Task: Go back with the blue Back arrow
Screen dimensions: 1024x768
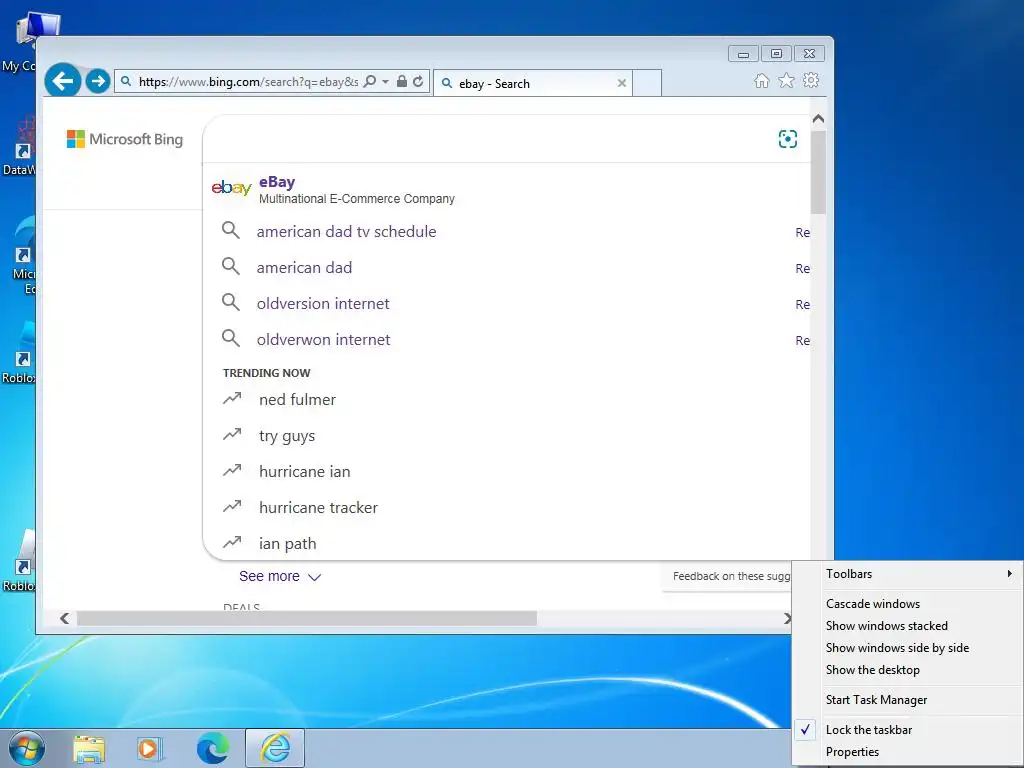Action: tap(63, 81)
